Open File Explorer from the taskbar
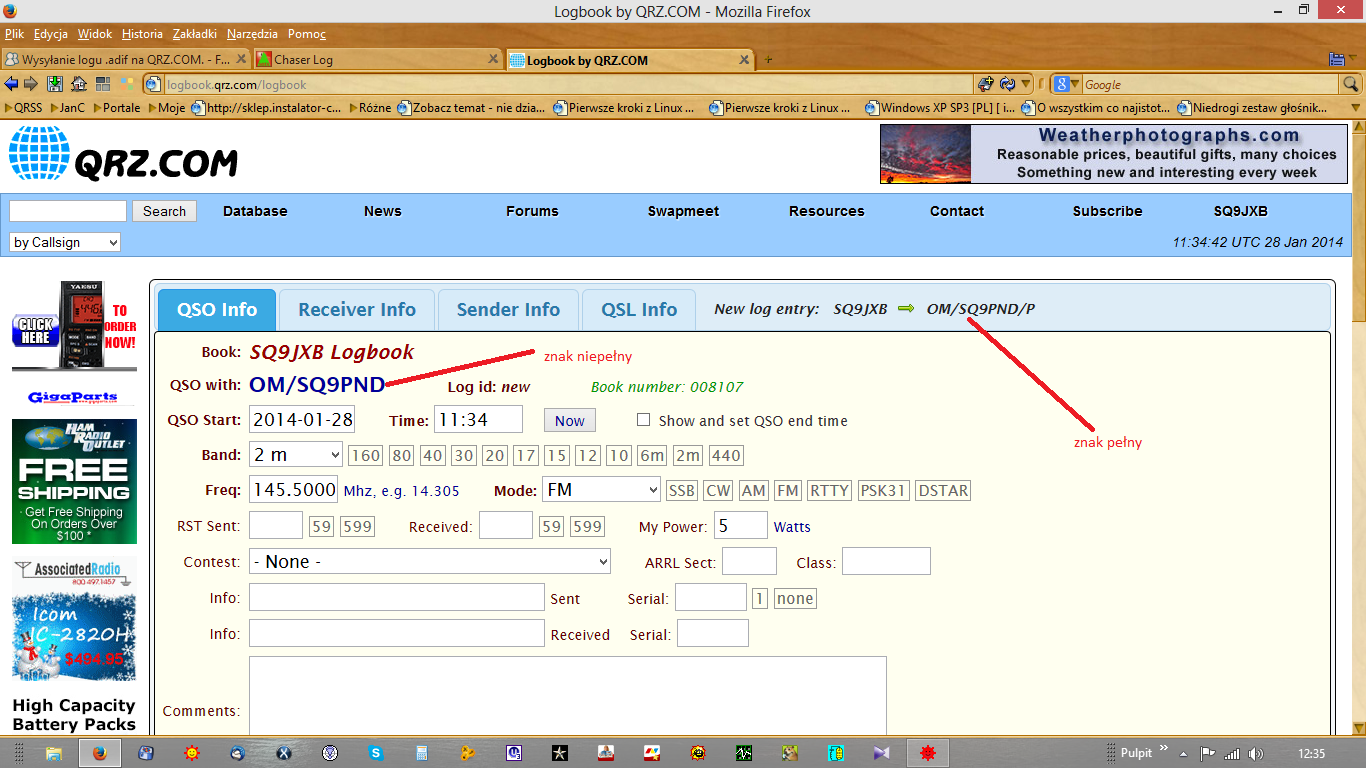 click(x=54, y=753)
